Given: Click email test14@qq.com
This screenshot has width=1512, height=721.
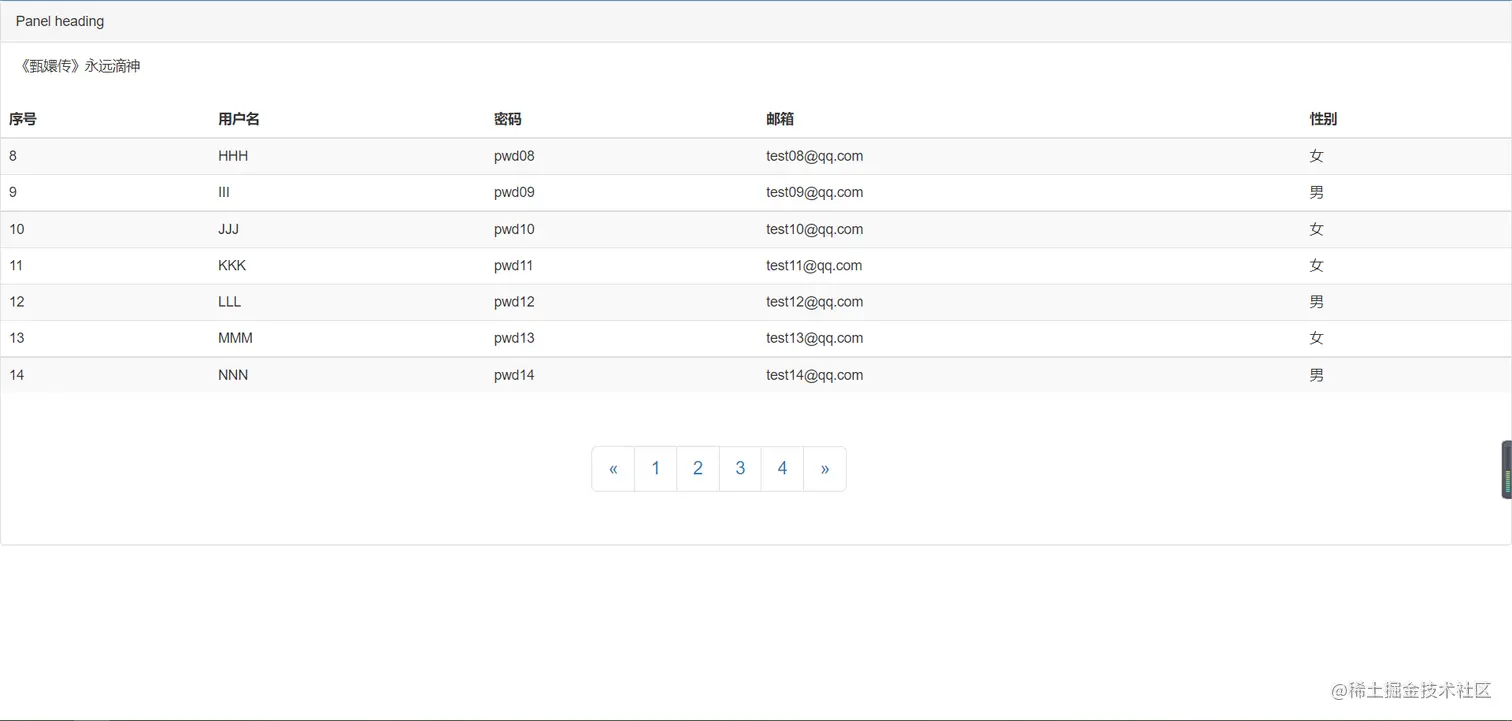Looking at the screenshot, I should point(815,375).
